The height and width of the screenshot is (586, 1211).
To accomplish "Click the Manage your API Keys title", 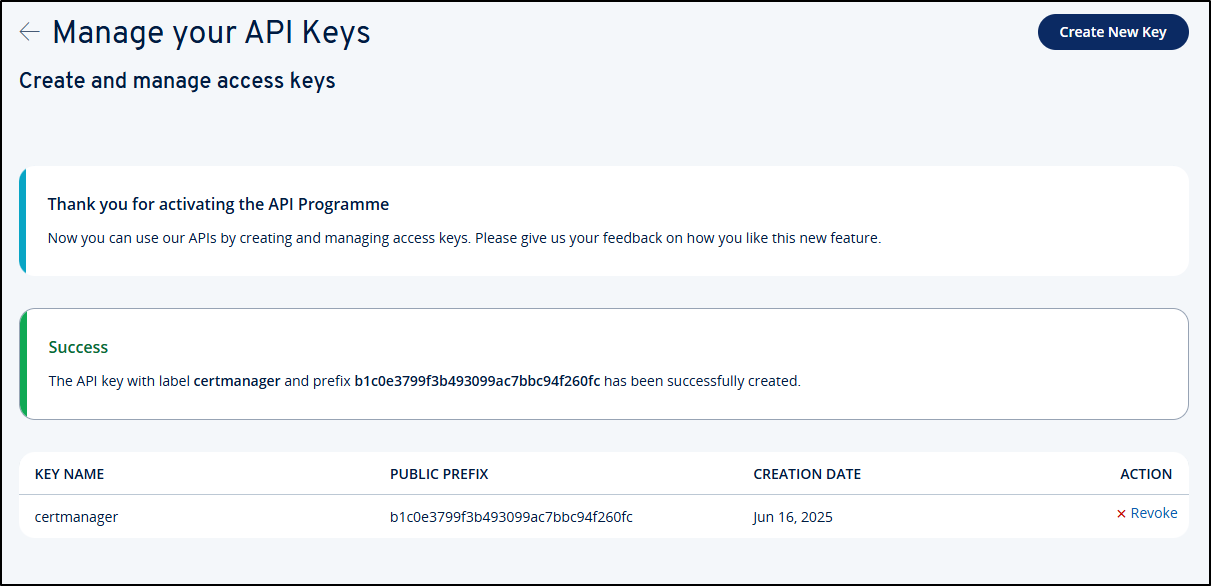I will [211, 32].
